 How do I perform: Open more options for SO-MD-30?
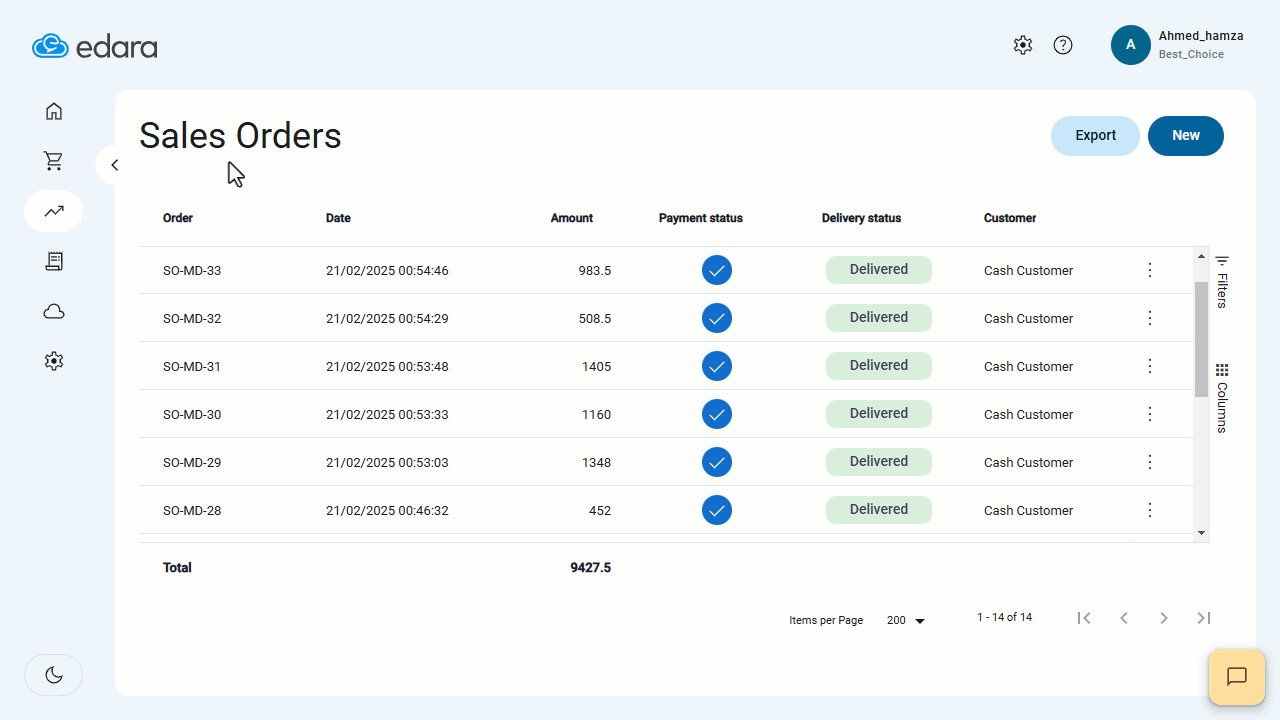(1150, 414)
